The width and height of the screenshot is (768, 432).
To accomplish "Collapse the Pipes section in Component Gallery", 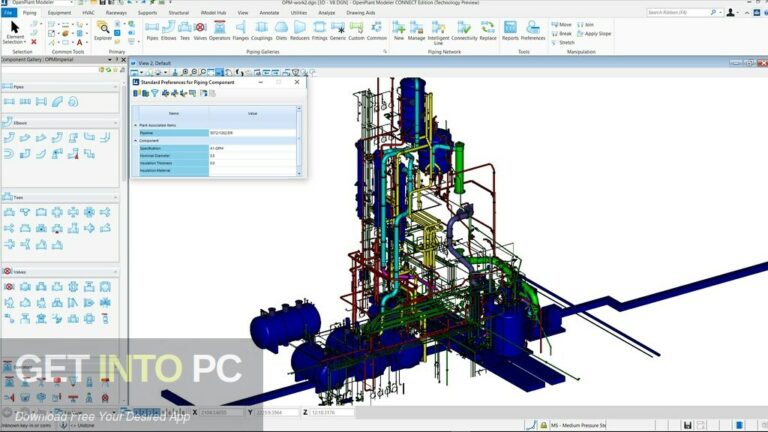I will pos(116,87).
